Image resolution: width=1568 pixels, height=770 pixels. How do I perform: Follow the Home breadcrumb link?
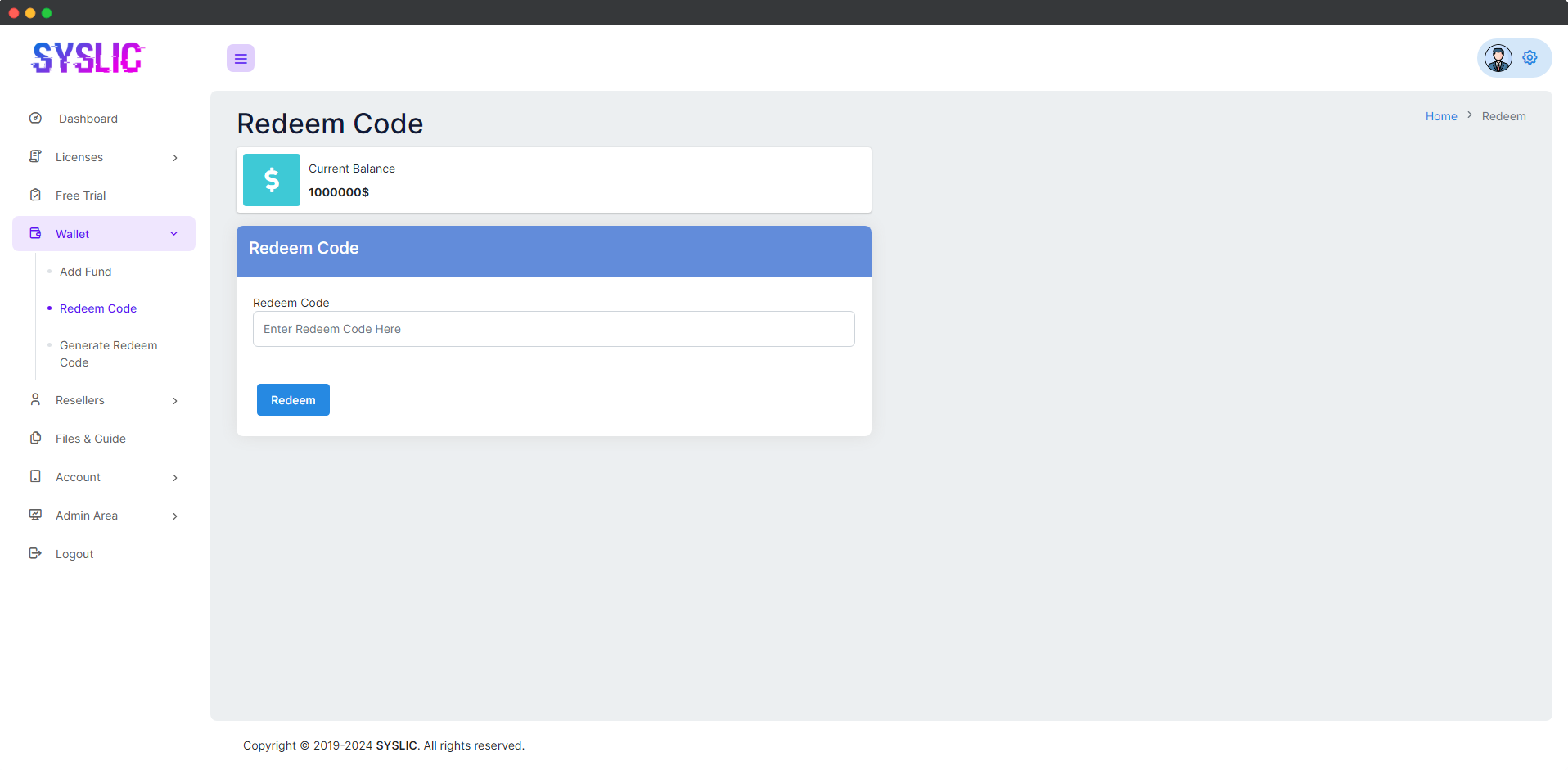(x=1440, y=116)
